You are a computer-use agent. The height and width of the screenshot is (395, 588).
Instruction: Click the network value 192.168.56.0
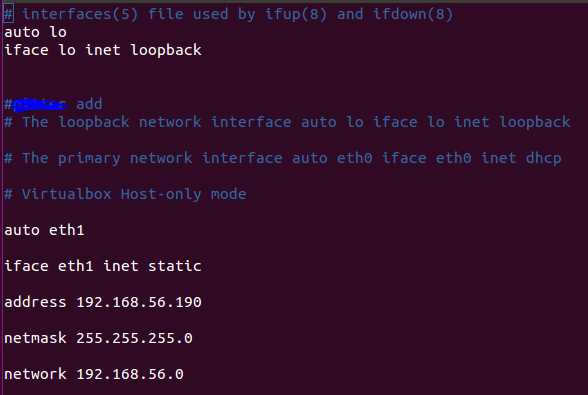click(x=130, y=374)
